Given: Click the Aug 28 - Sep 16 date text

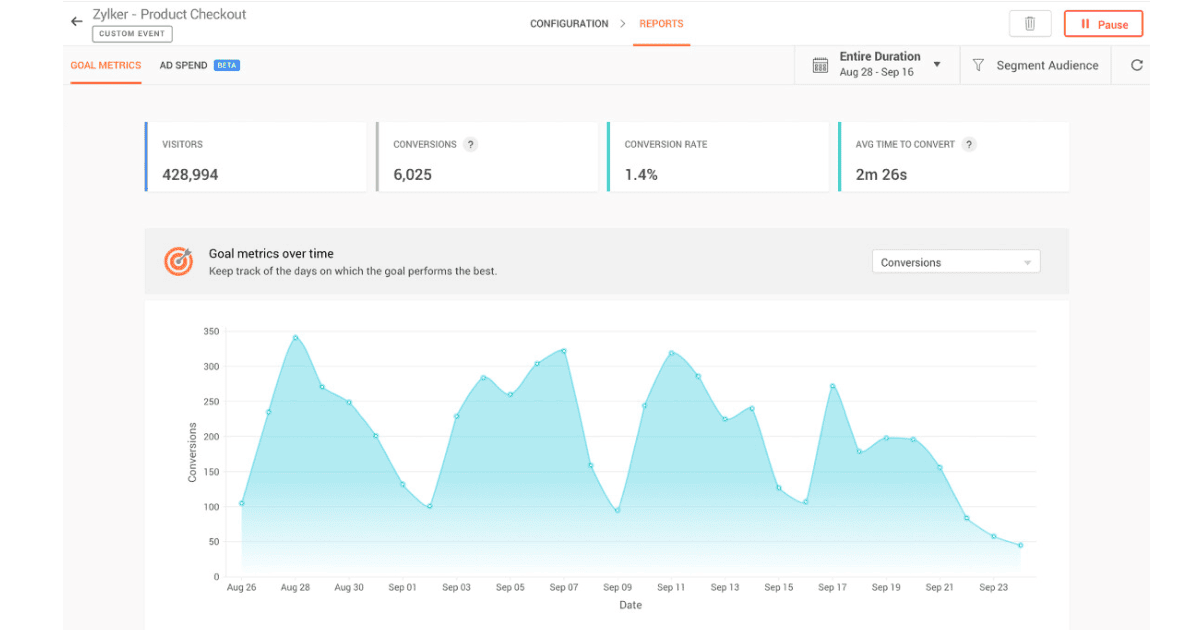Looking at the screenshot, I should pyautogui.click(x=876, y=72).
